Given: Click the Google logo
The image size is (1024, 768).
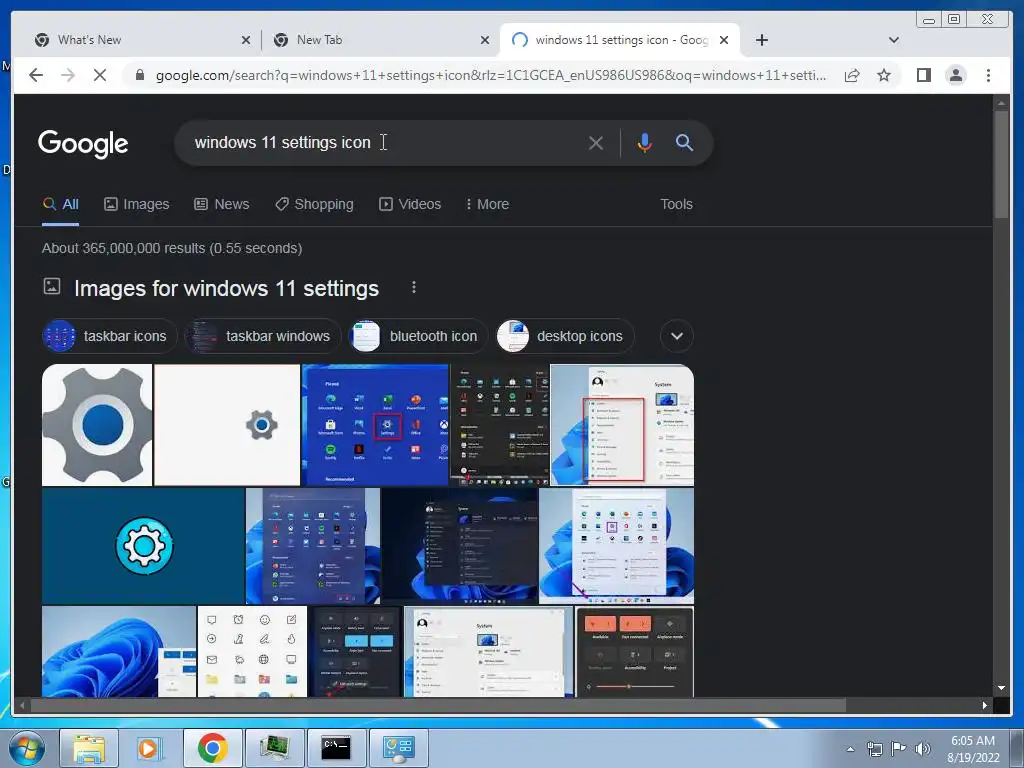Looking at the screenshot, I should click(83, 144).
